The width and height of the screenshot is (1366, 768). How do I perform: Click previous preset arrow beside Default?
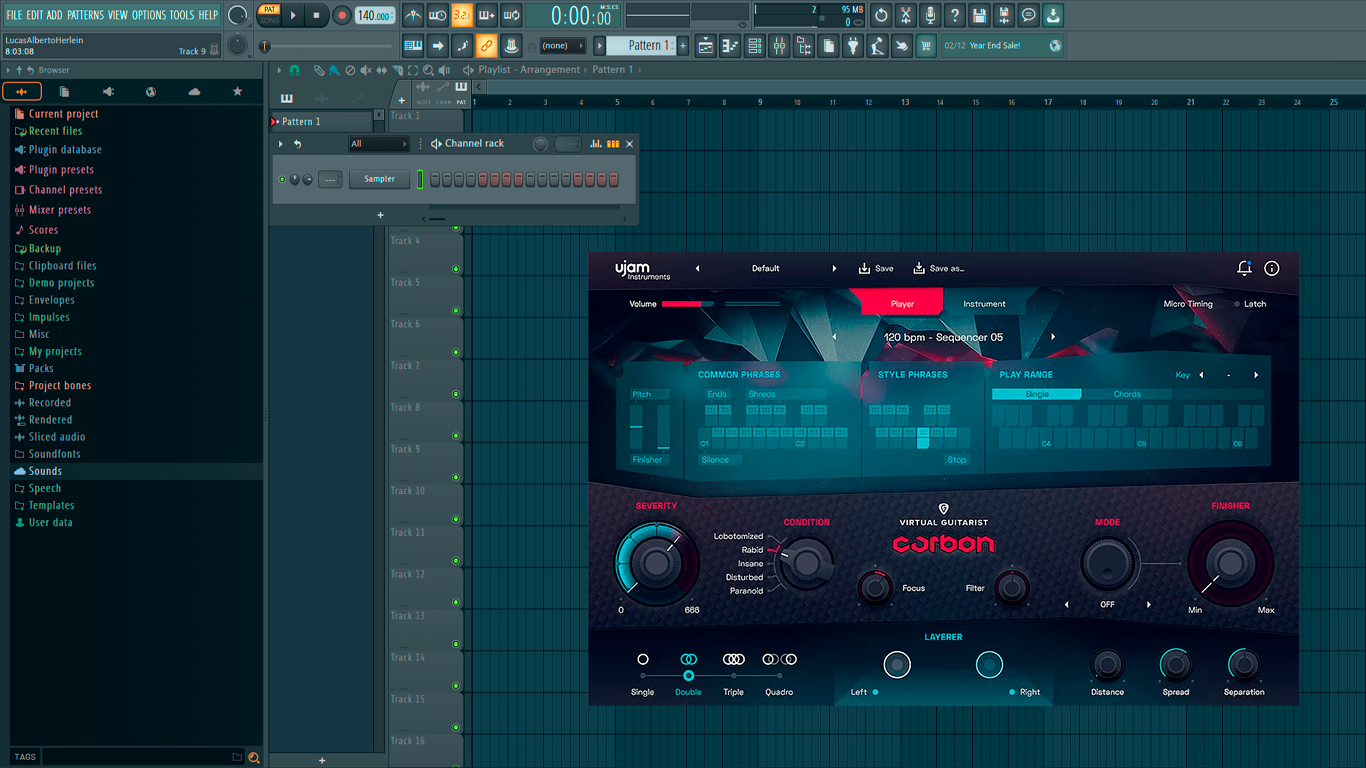697,268
